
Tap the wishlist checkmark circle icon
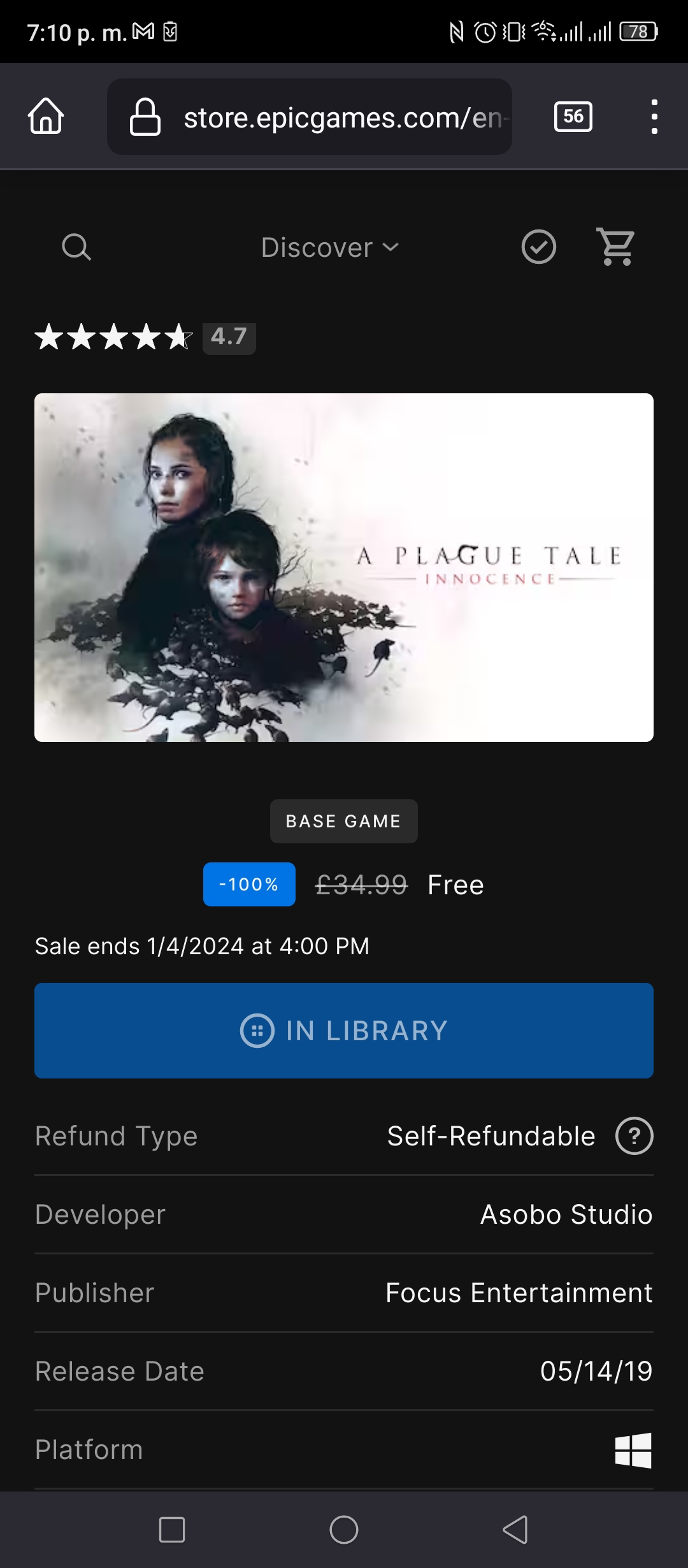coord(539,247)
